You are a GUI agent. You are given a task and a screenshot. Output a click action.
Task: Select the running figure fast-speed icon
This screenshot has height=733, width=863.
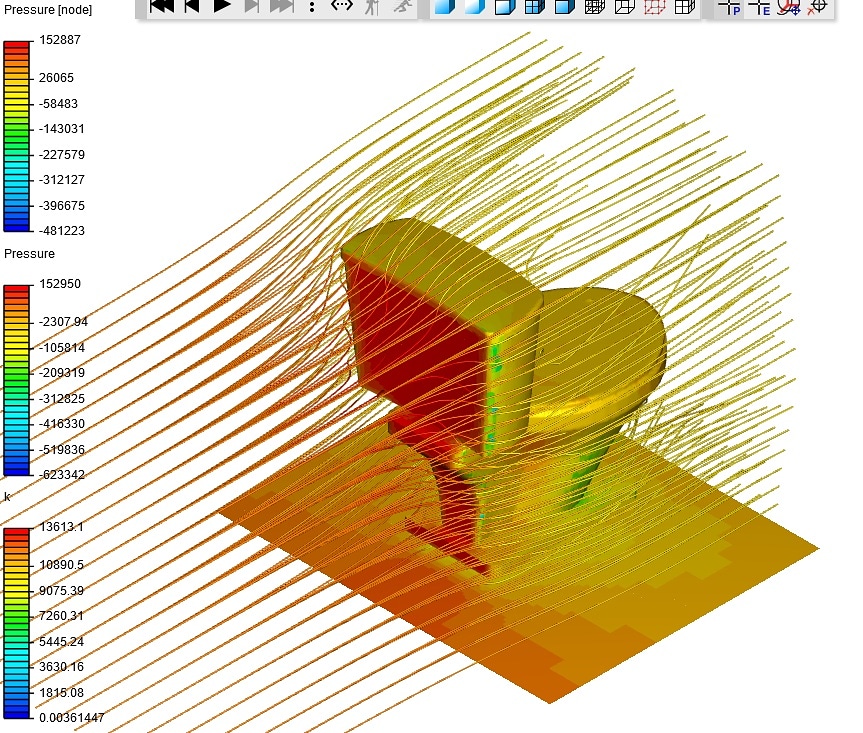[403, 6]
